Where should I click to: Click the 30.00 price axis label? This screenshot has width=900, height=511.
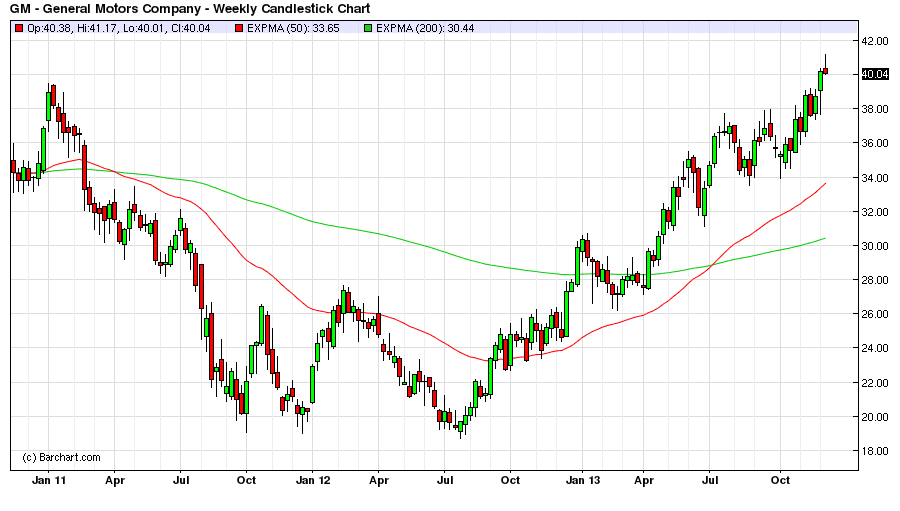pyautogui.click(x=875, y=246)
